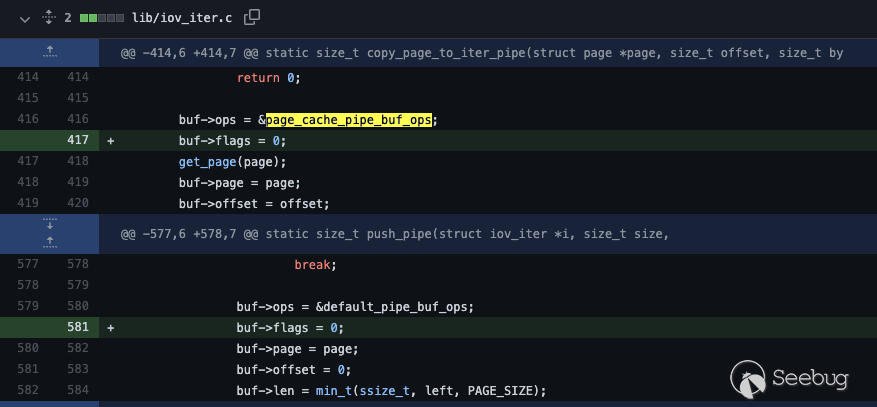Click the get_page(page); code line
877x407 pixels.
click(232, 162)
